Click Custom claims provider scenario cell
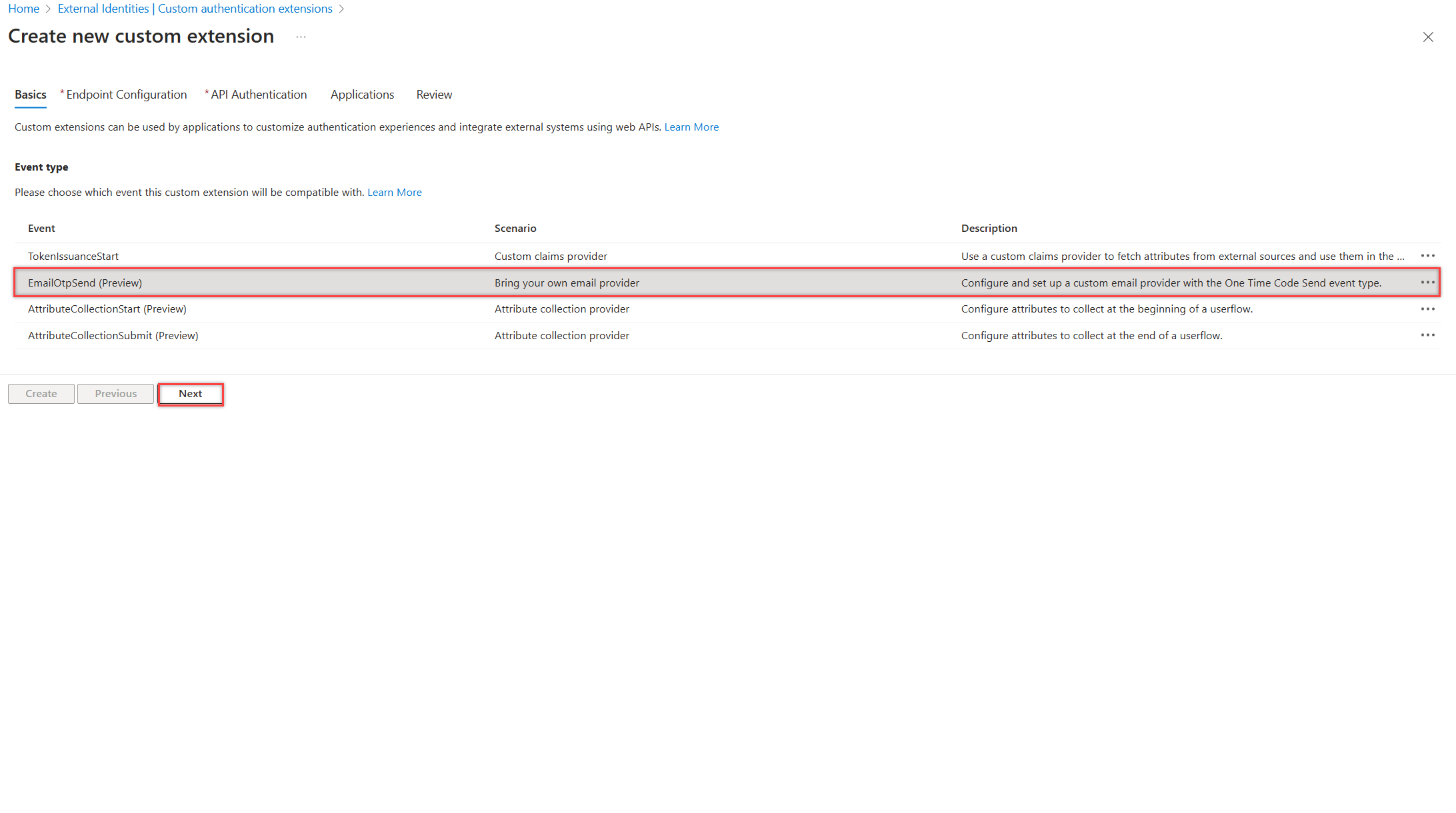Viewport: 1456px width, 813px height. tap(551, 256)
